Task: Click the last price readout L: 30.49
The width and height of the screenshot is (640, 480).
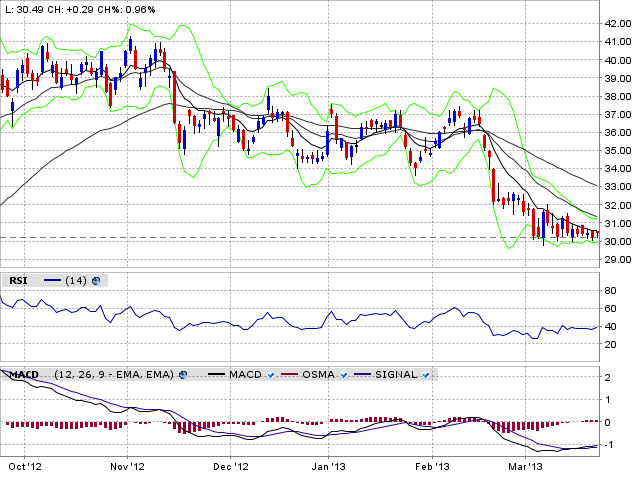Action: (29, 8)
